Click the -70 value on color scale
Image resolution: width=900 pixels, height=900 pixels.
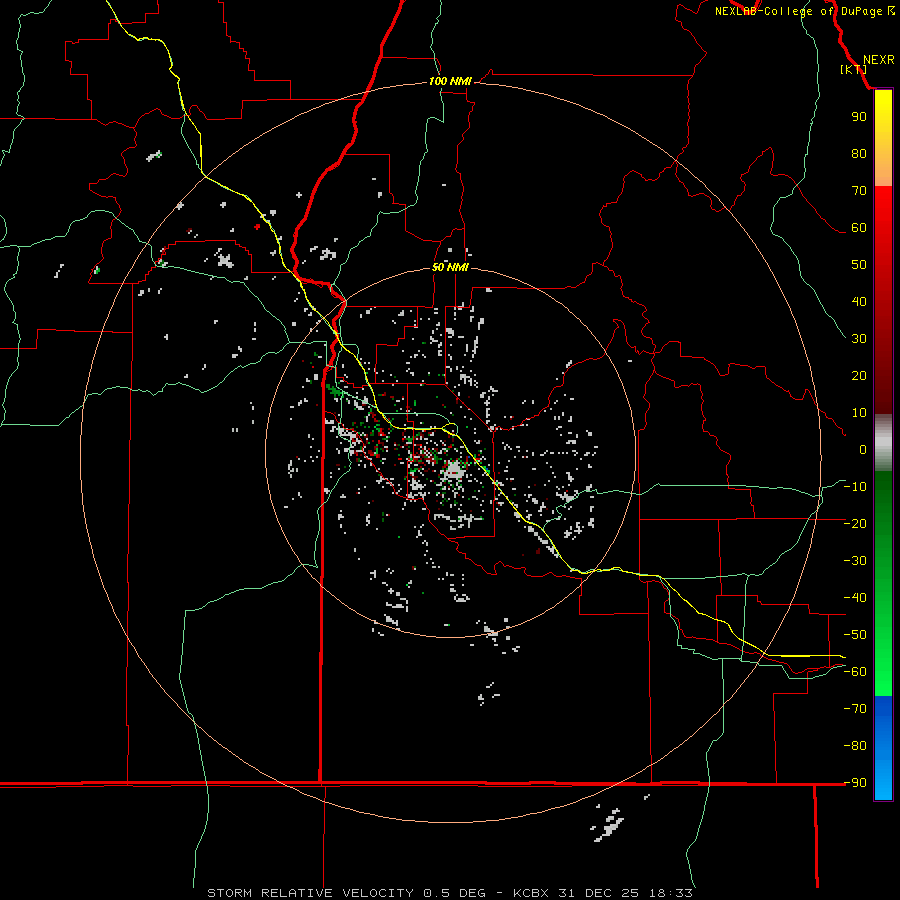click(855, 709)
